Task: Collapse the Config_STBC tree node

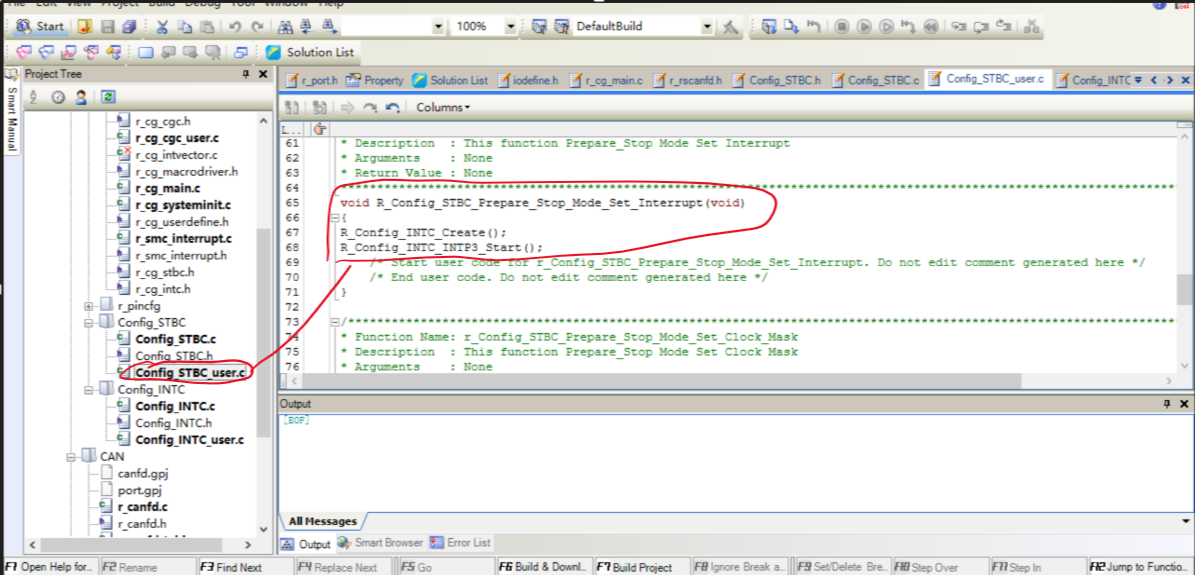Action: tap(88, 323)
